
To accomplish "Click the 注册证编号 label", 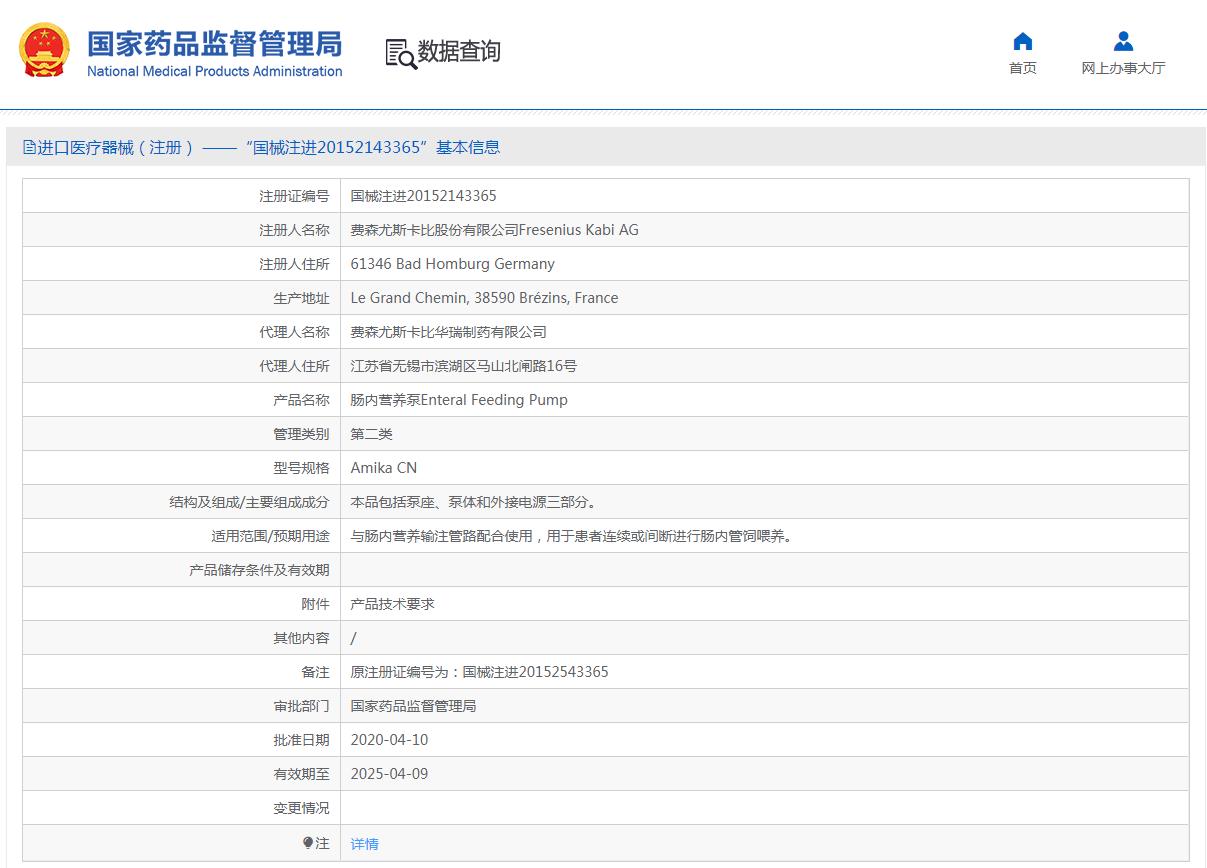I will [294, 196].
